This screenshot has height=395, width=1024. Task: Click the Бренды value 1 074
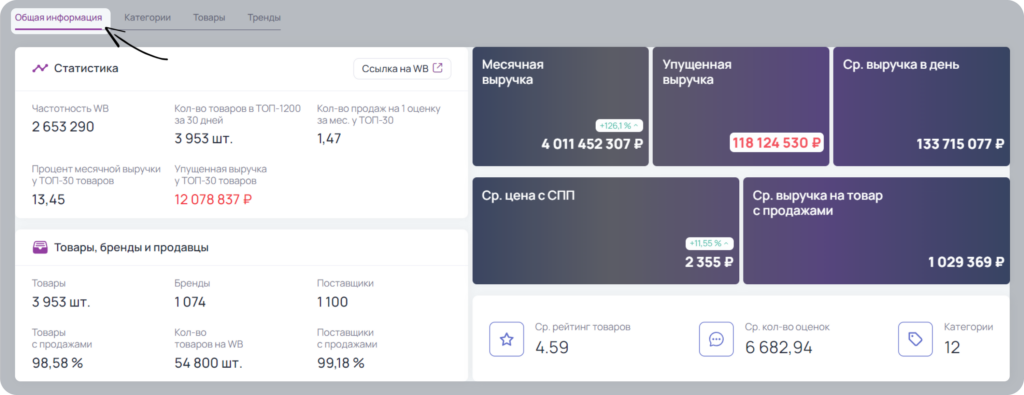(190, 302)
